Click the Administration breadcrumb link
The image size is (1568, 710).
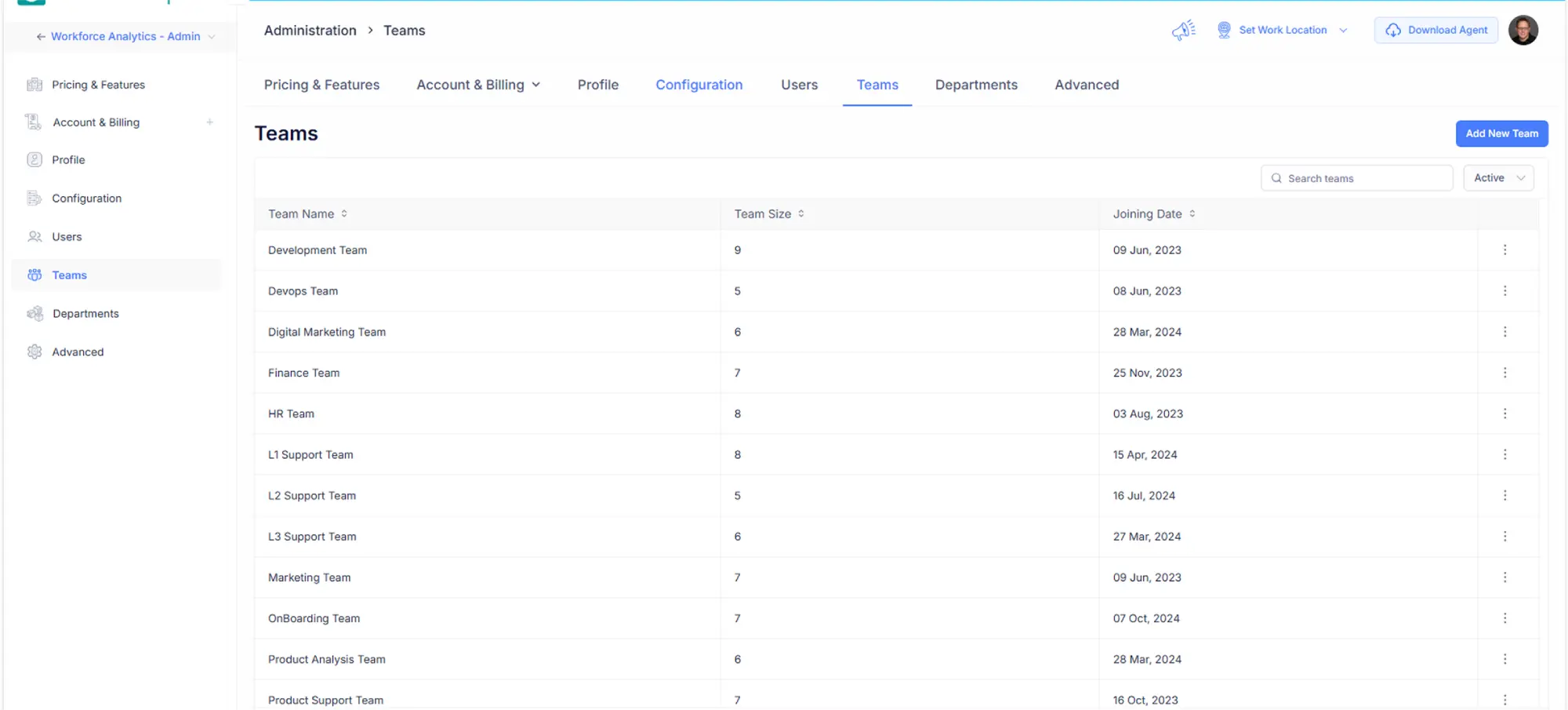tap(310, 31)
